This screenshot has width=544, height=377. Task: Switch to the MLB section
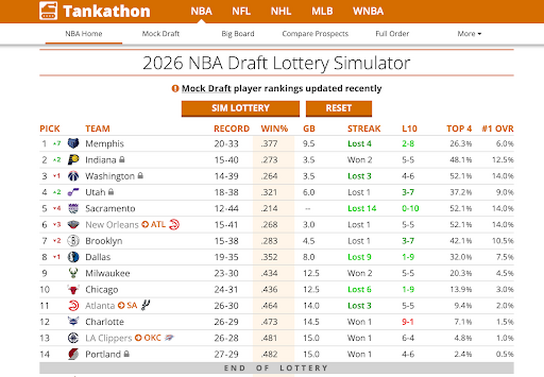[x=322, y=11]
